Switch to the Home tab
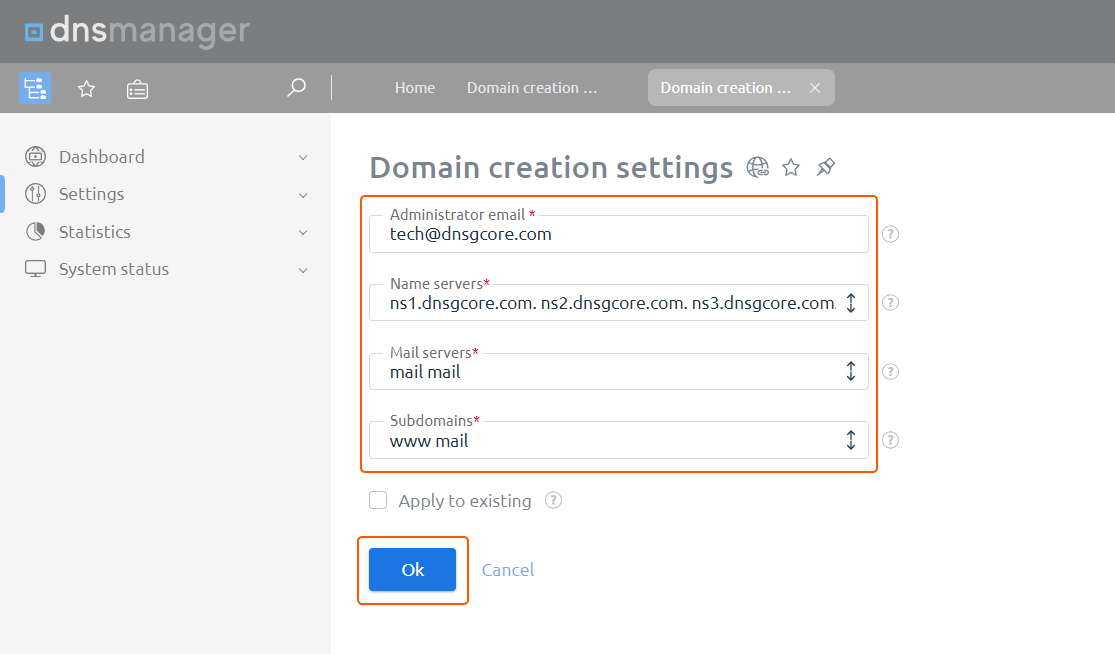The image size is (1115, 654). click(x=415, y=87)
